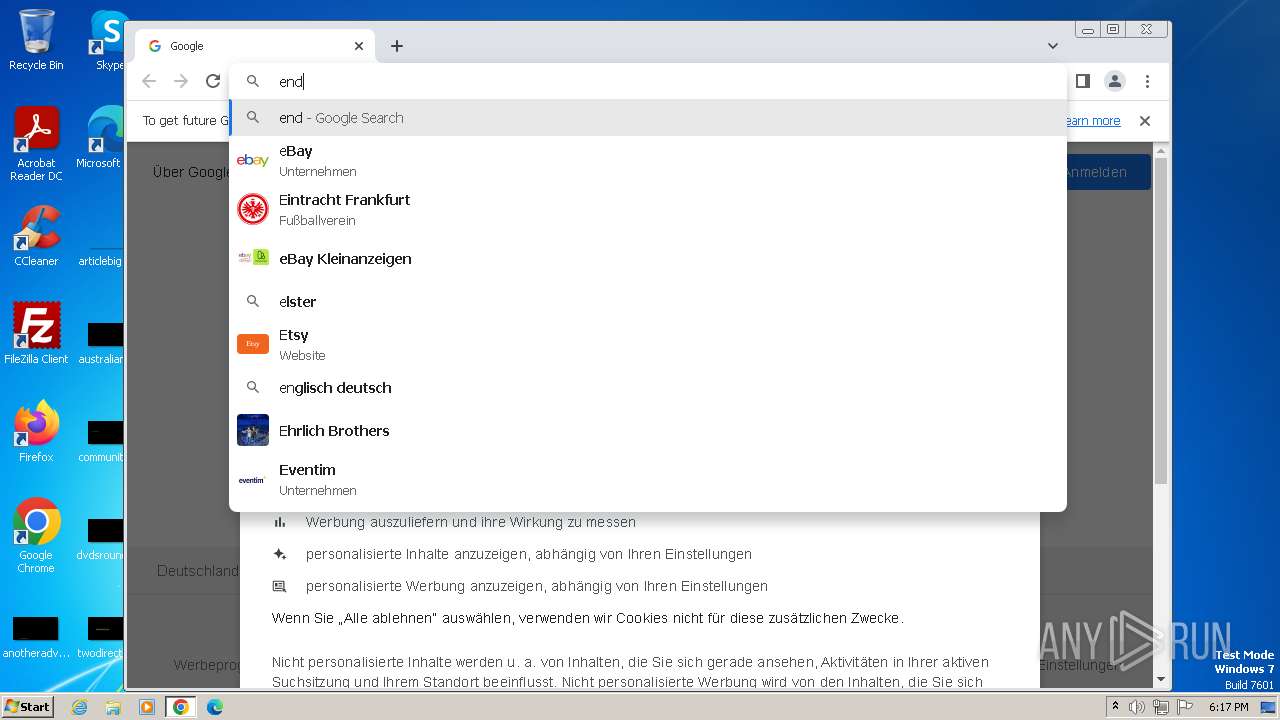Select the Eventim Unternehmen suggestion
The width and height of the screenshot is (1280, 720).
tap(648, 479)
